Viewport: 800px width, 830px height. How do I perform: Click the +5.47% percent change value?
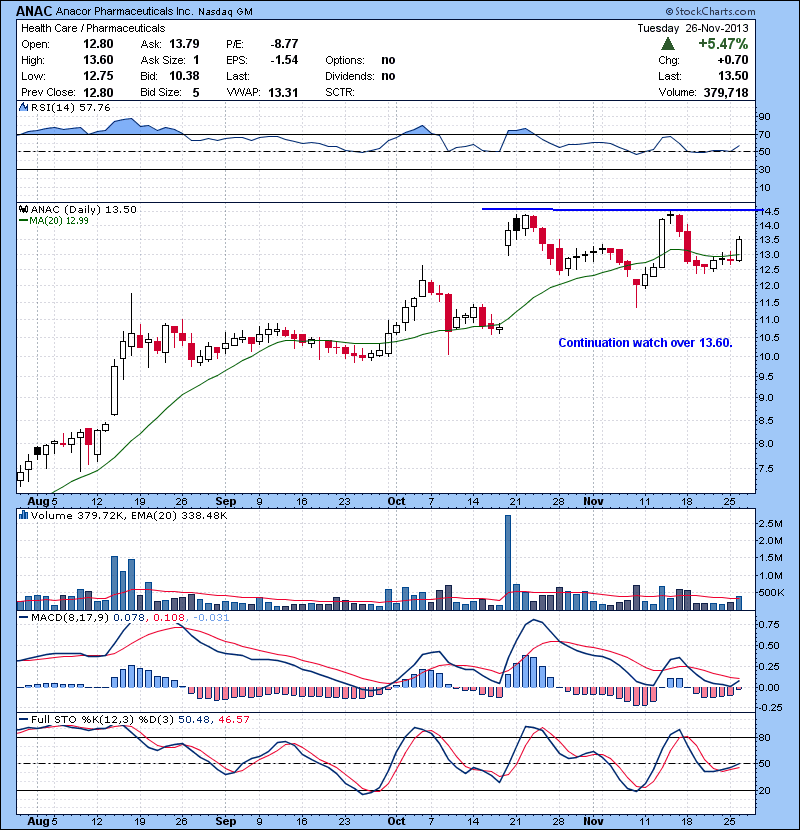coord(723,43)
